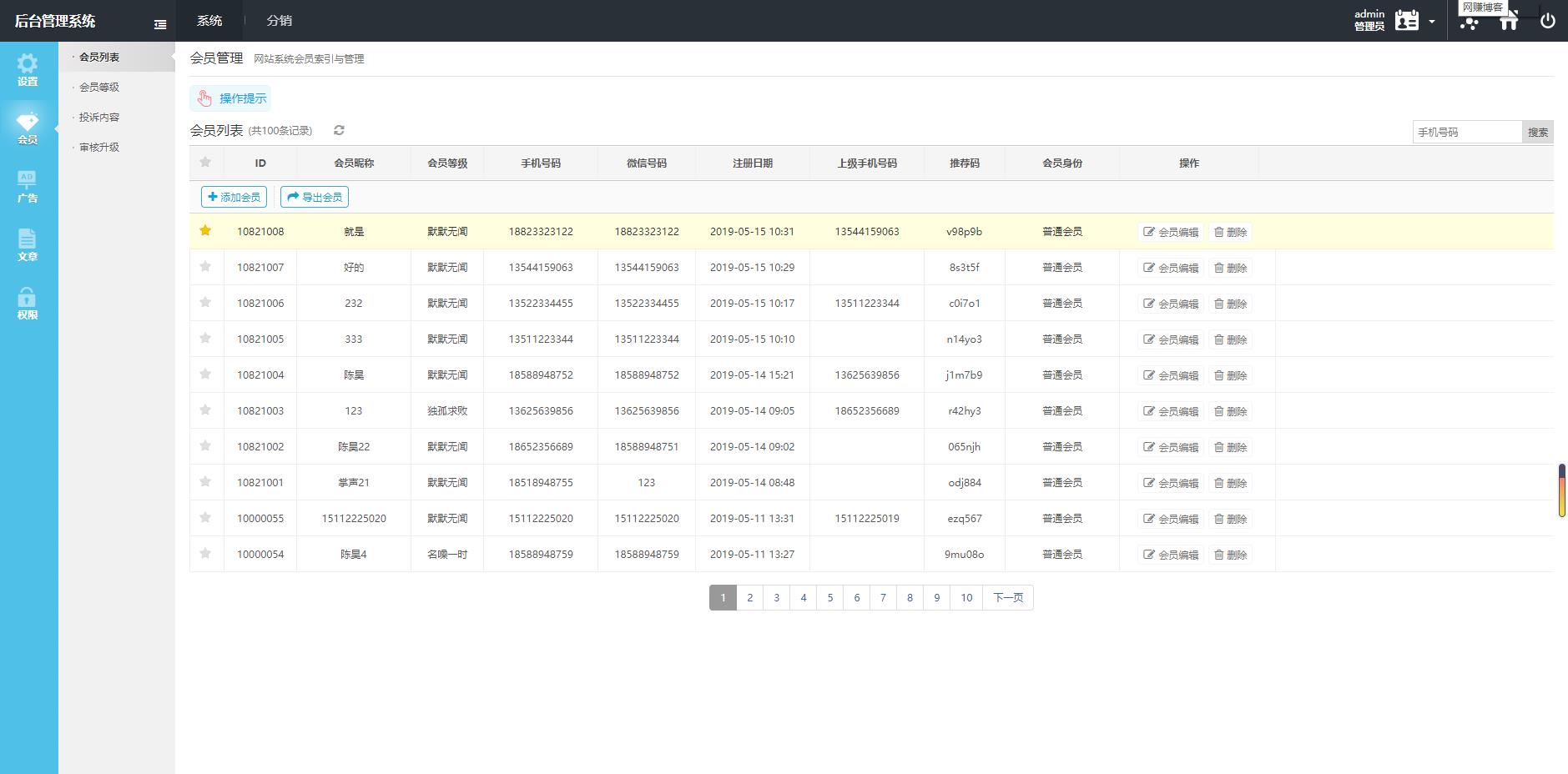Edit member 10821001 via 会员编辑
The height and width of the screenshot is (774, 1568).
1171,483
